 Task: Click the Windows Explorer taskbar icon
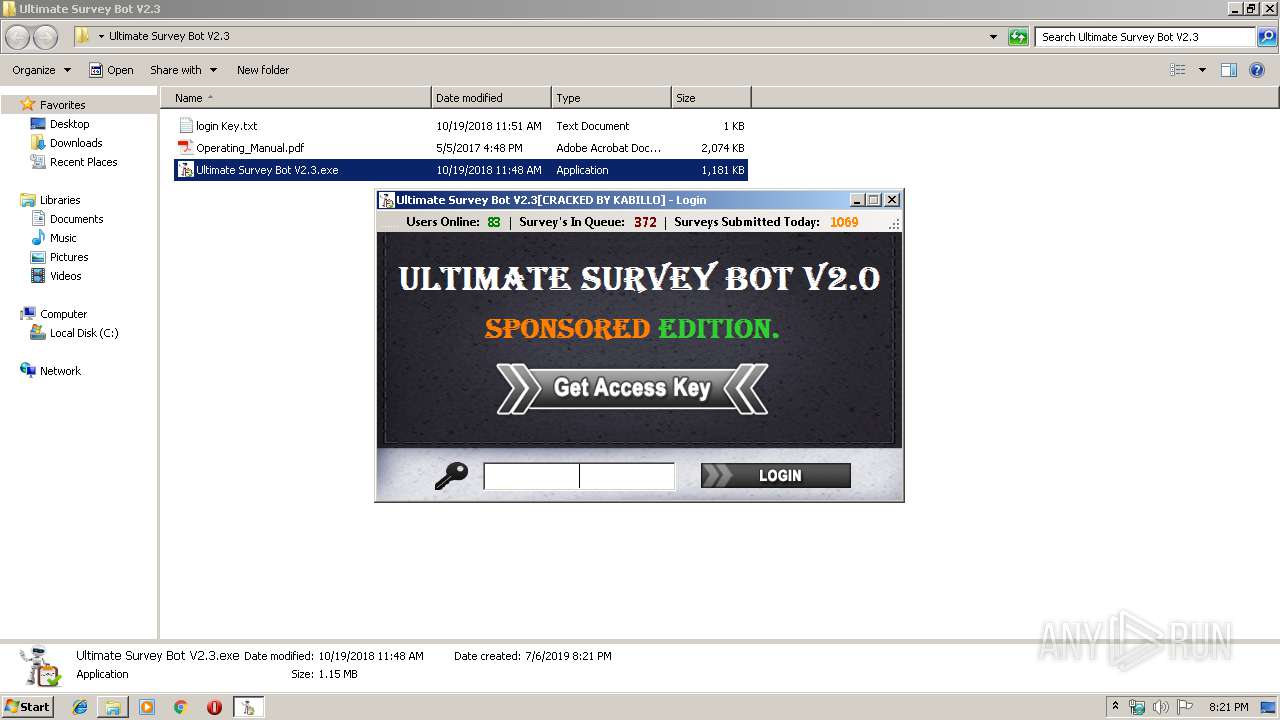coord(113,707)
